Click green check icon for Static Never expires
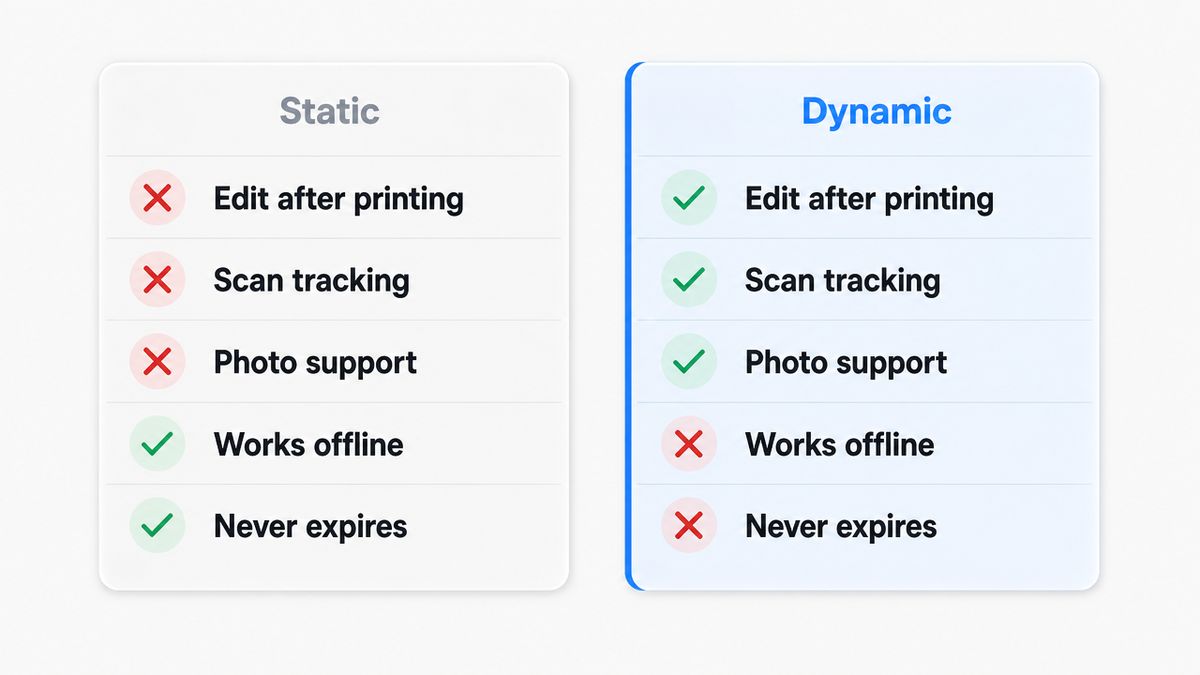The image size is (1200, 675). 157,526
